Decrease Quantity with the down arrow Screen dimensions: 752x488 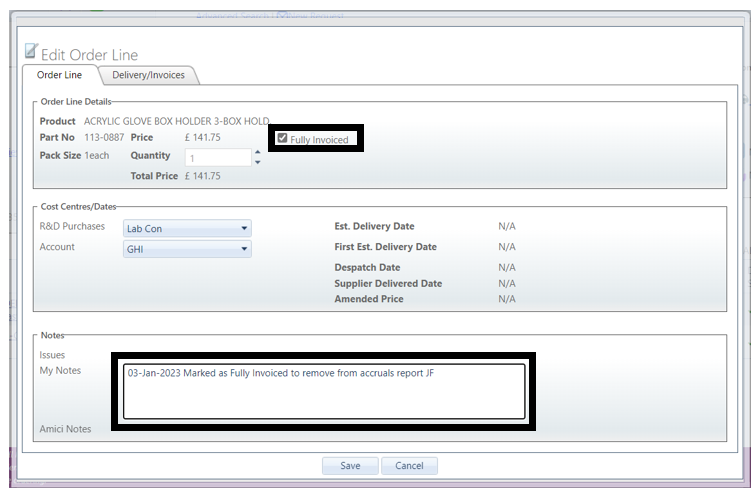click(258, 163)
